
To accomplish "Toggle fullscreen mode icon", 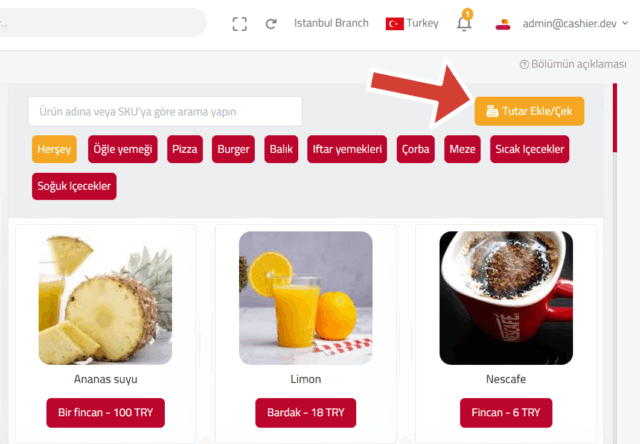I will pos(240,24).
